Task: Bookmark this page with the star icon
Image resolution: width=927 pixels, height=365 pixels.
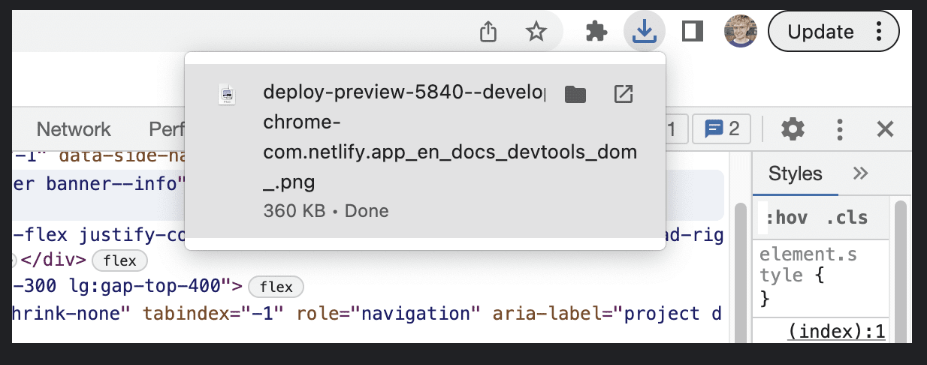Action: coord(536,31)
